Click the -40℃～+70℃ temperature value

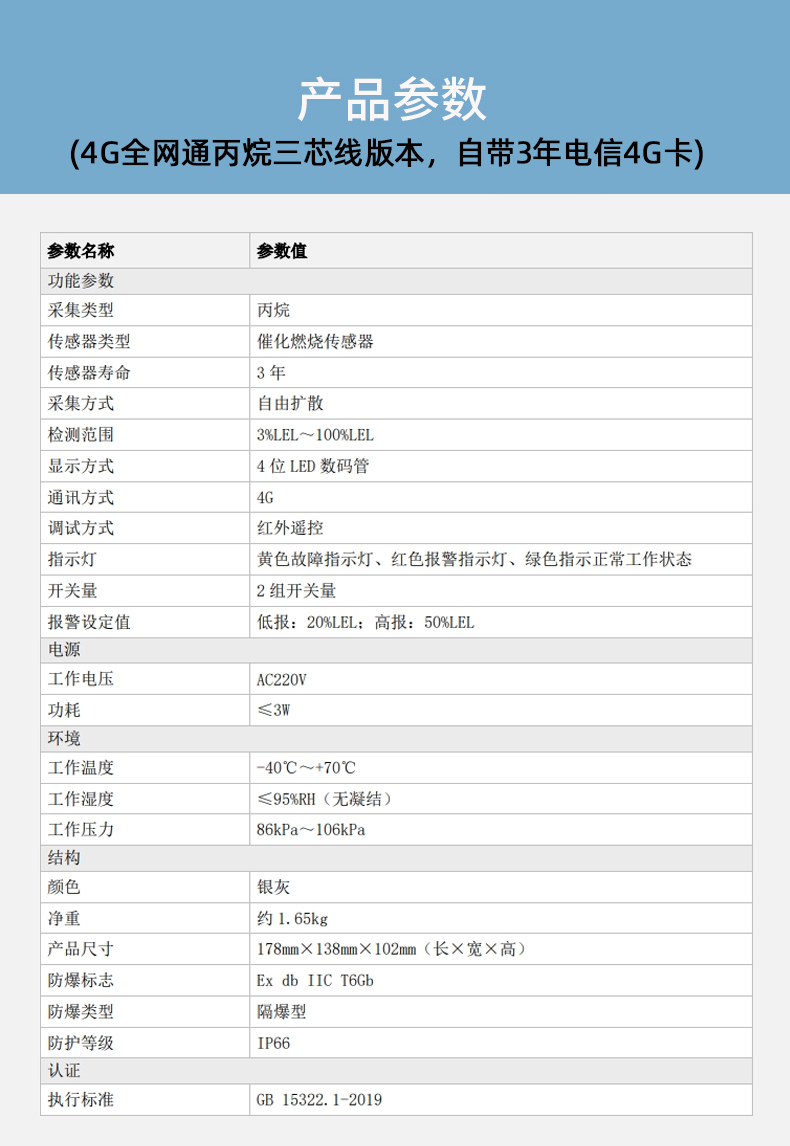click(306, 768)
